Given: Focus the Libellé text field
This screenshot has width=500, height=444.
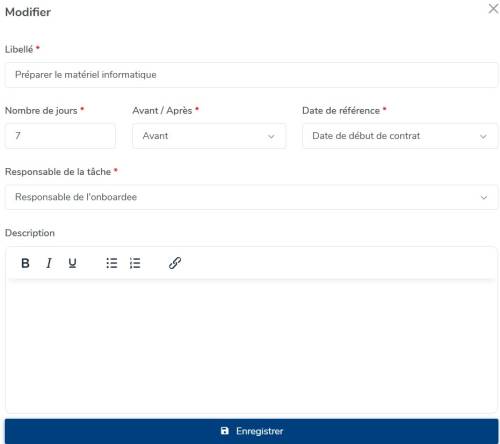Looking at the screenshot, I should 252,75.
